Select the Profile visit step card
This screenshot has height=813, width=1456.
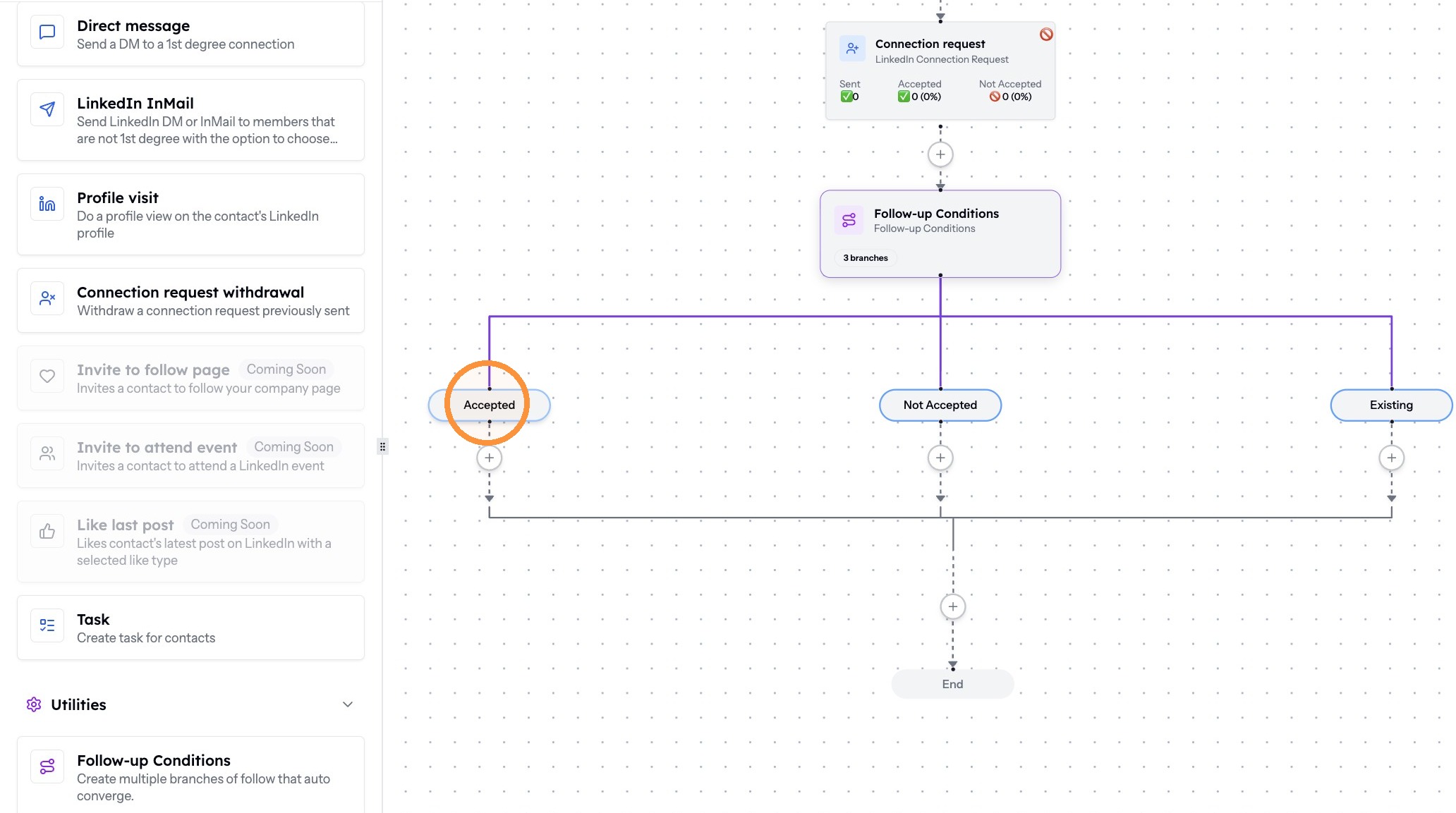coord(190,214)
